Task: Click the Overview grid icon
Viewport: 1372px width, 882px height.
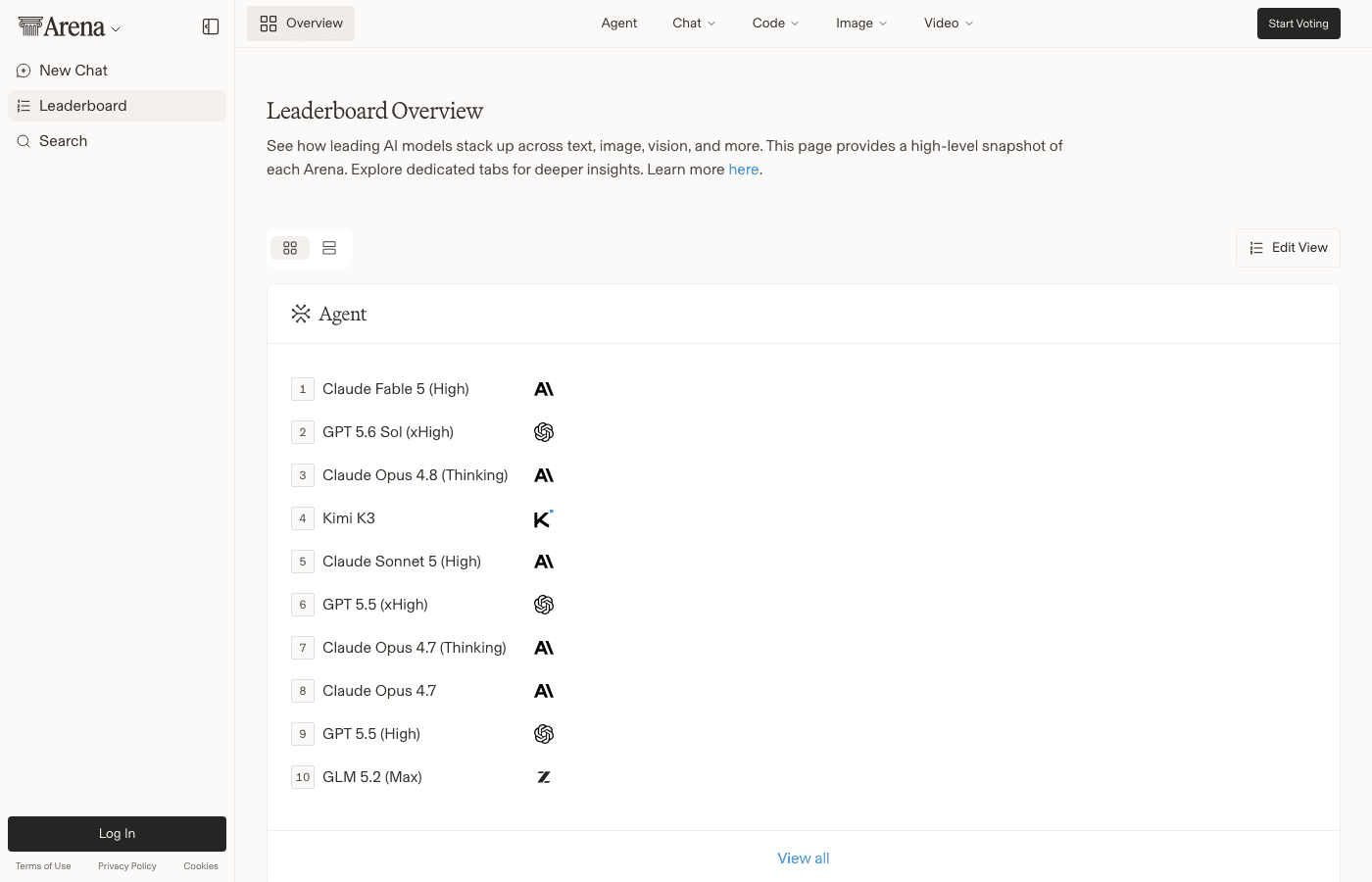Action: click(x=269, y=24)
